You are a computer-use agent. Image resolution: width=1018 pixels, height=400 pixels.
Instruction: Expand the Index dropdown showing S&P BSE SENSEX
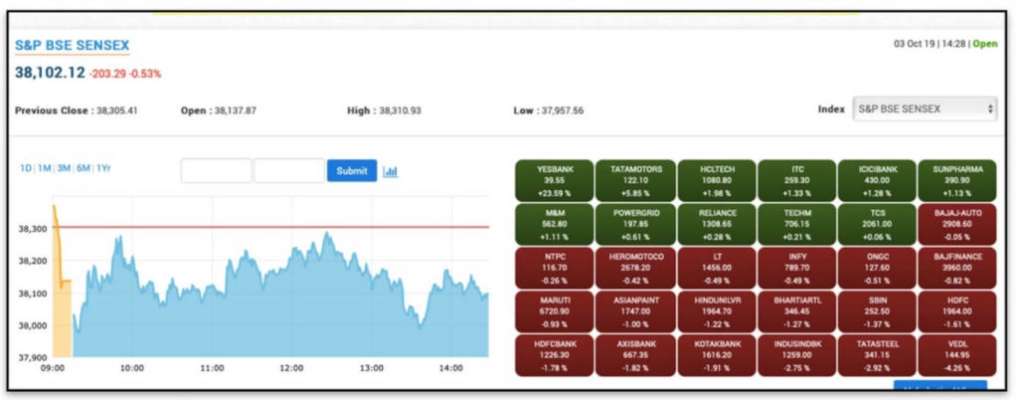pyautogui.click(x=925, y=109)
